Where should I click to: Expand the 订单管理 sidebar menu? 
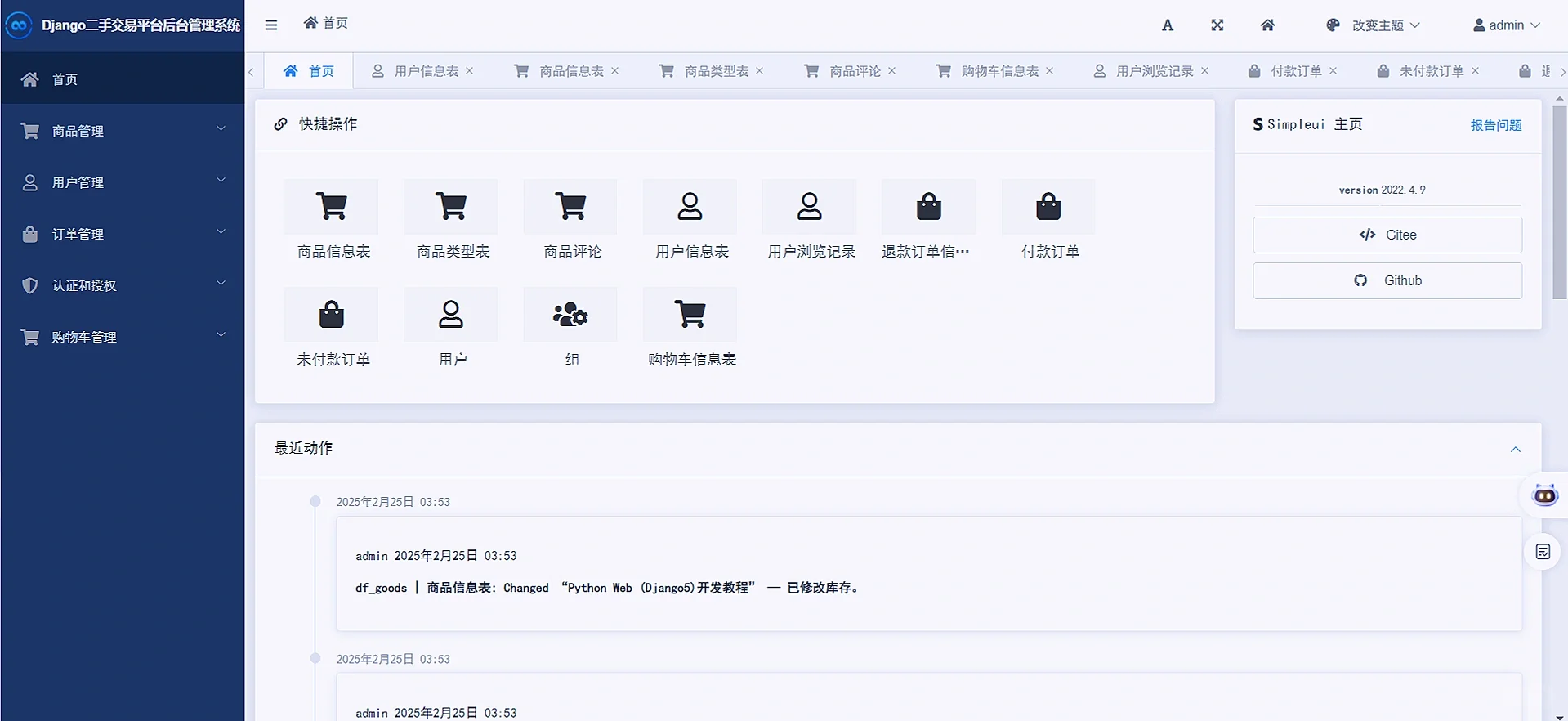[123, 234]
